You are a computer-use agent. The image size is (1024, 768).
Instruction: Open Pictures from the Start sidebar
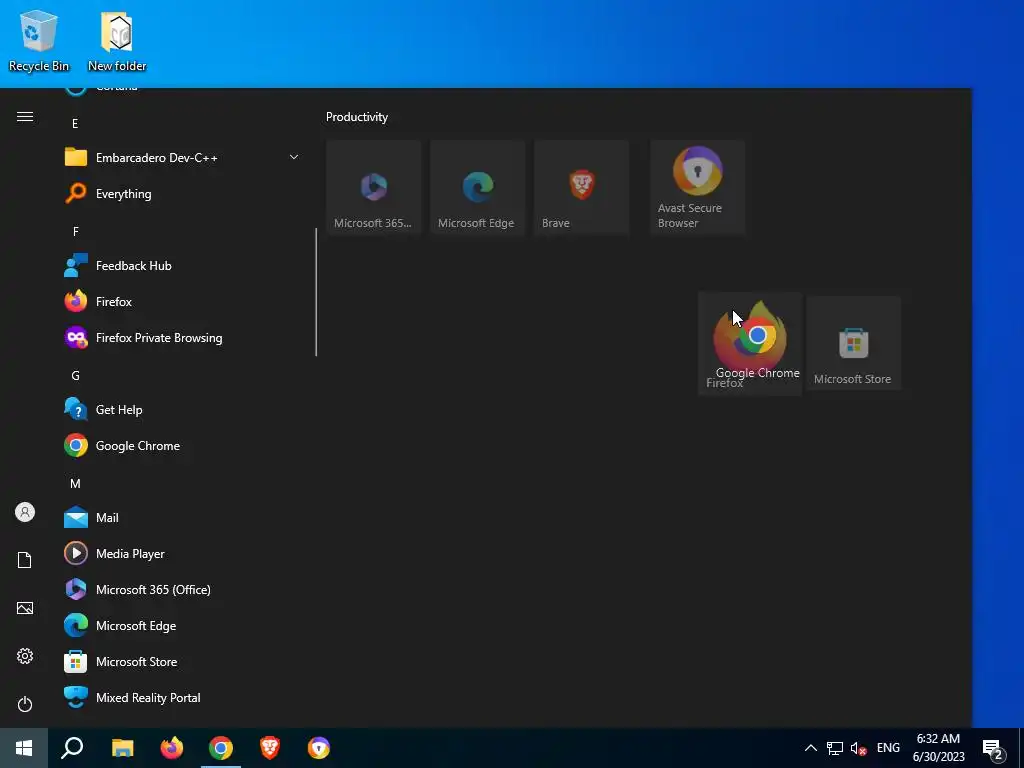(25, 608)
